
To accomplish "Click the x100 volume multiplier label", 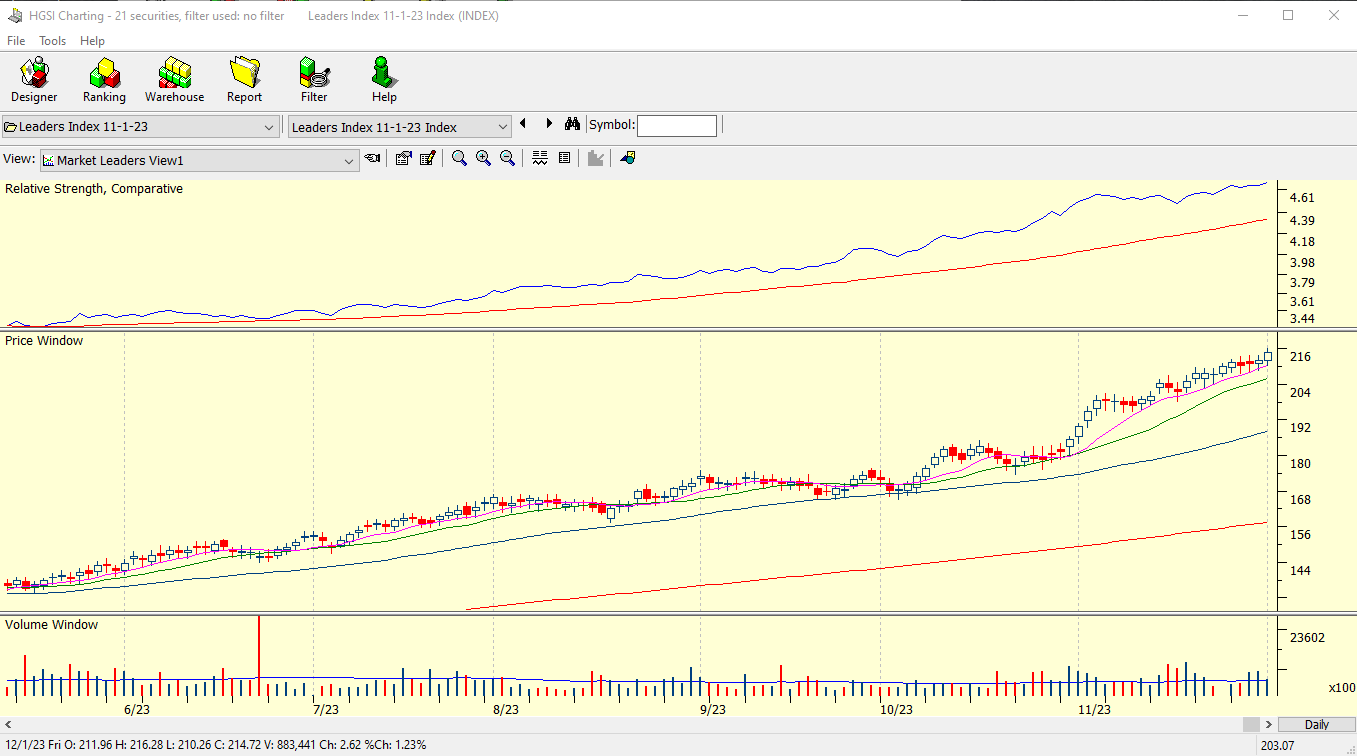I will pos(1342,687).
